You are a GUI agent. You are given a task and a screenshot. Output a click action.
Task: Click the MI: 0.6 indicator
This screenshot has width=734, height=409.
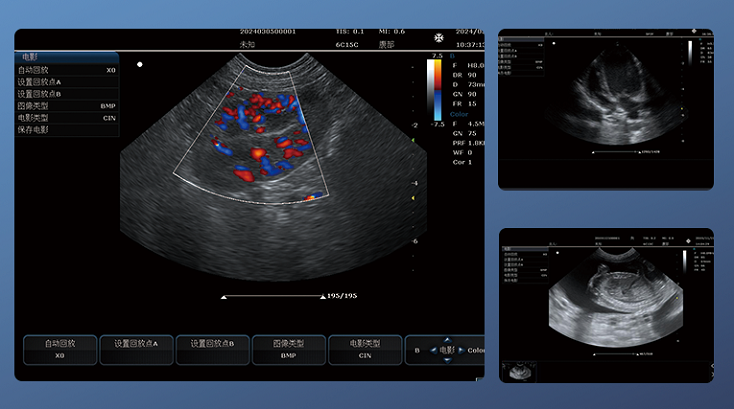tap(392, 31)
